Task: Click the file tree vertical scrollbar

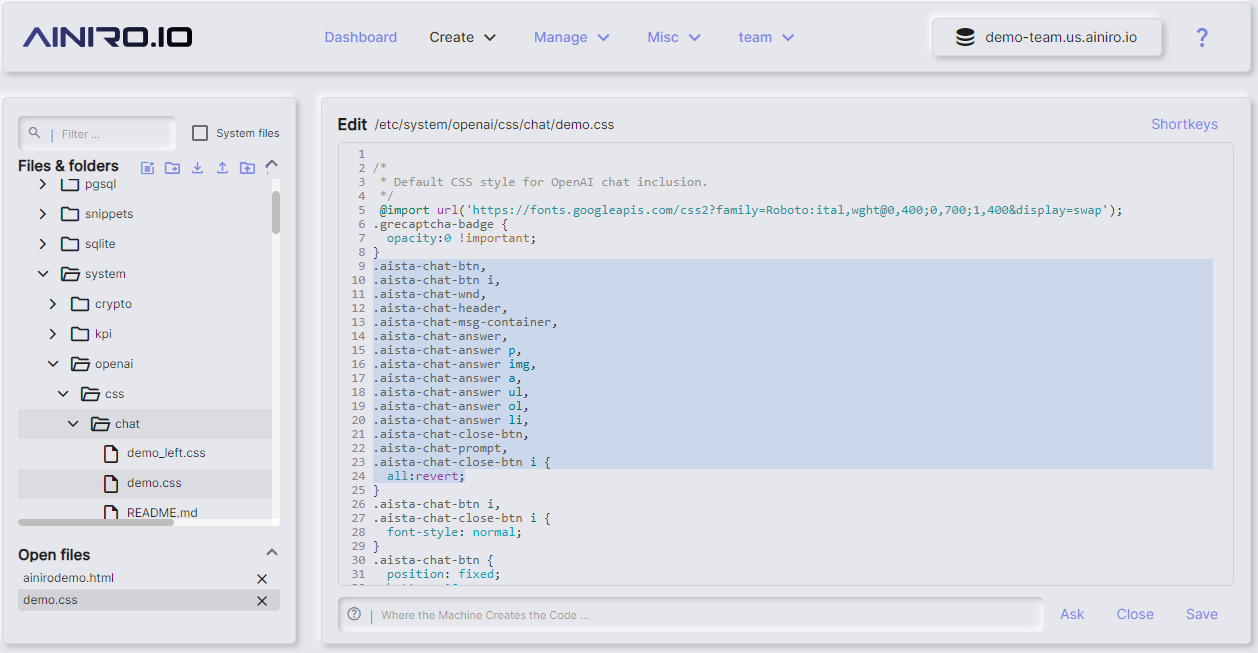Action: click(x=276, y=212)
